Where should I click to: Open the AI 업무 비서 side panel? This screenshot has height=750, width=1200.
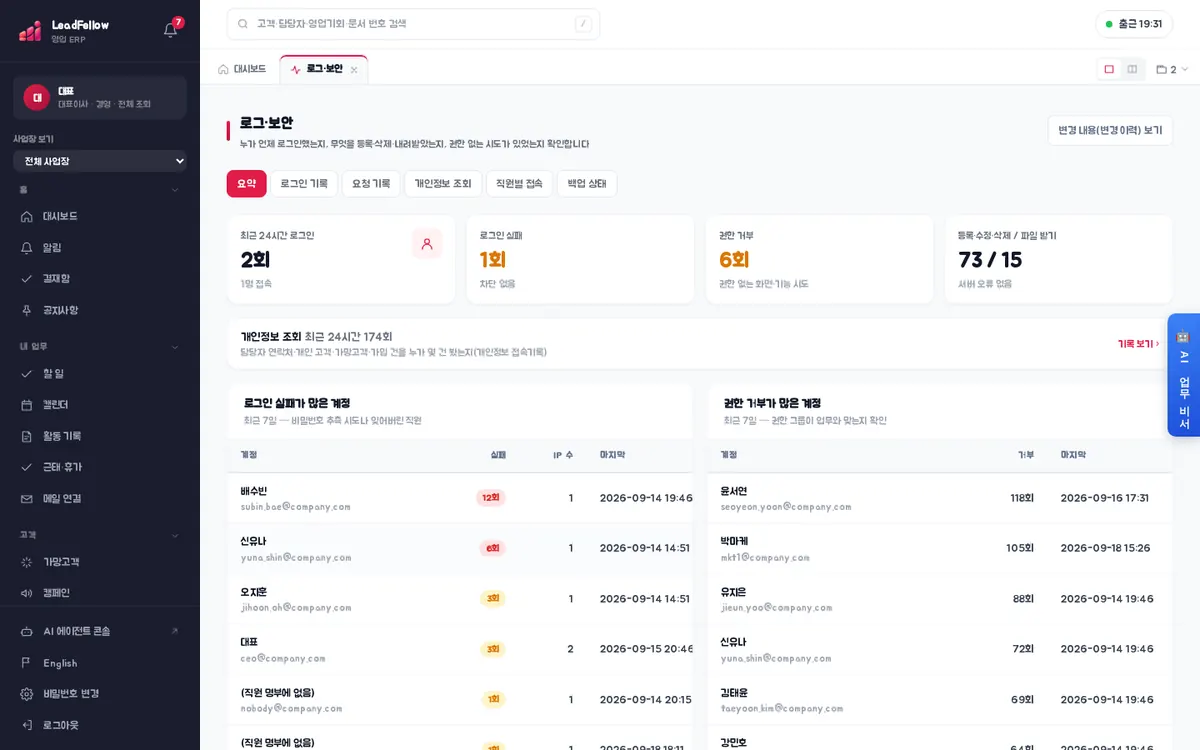tap(1183, 375)
